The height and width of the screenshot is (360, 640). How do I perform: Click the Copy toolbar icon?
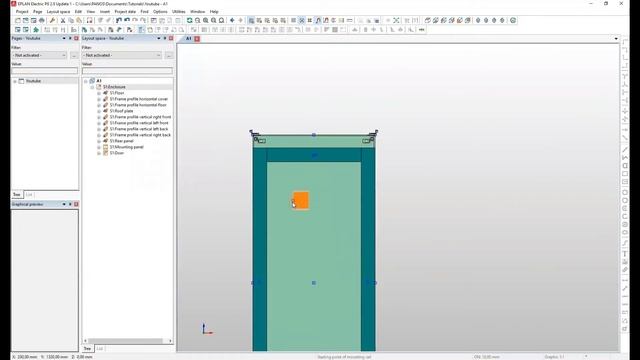pos(71,20)
